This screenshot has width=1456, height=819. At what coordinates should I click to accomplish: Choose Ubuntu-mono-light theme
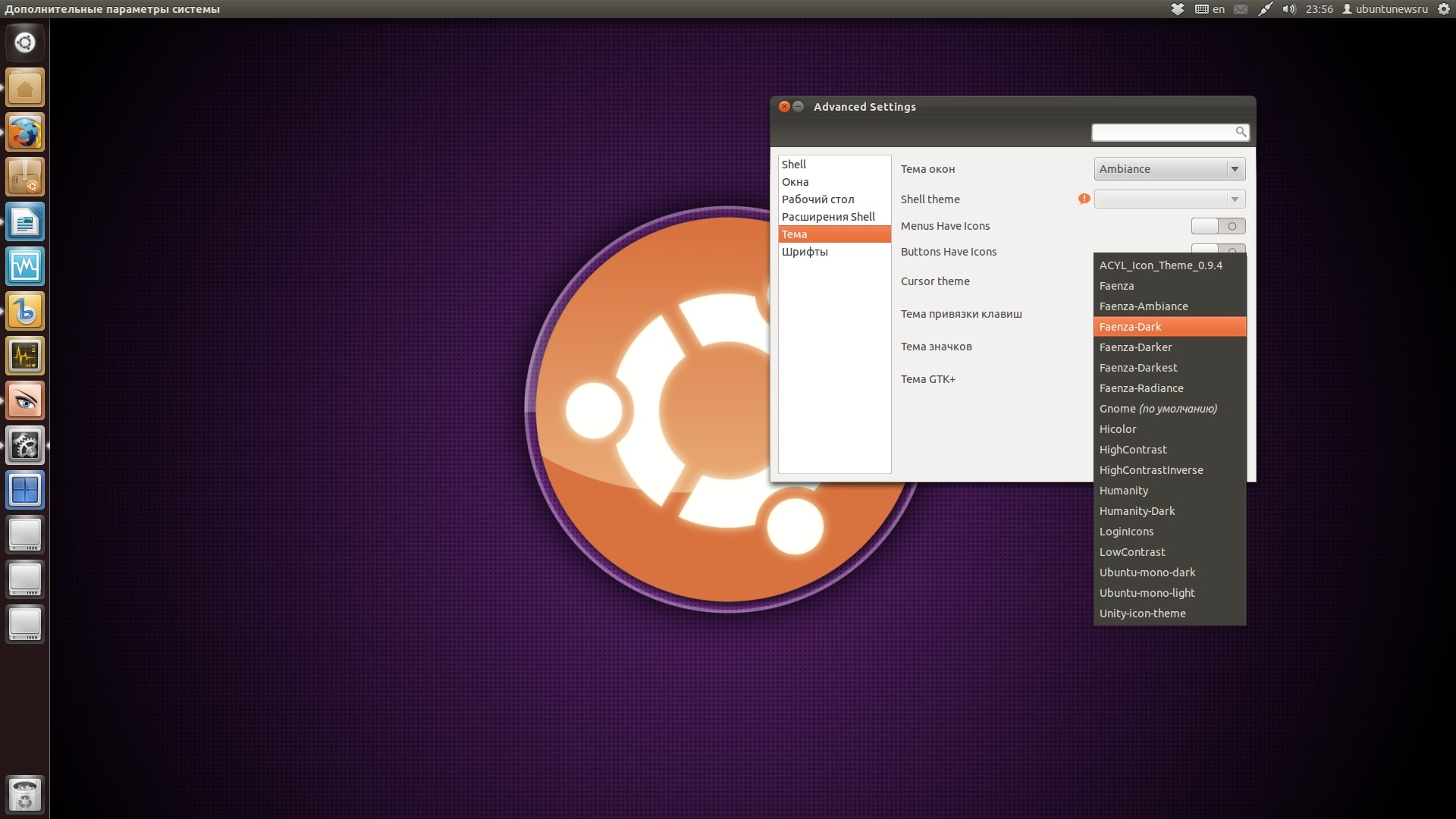point(1169,593)
